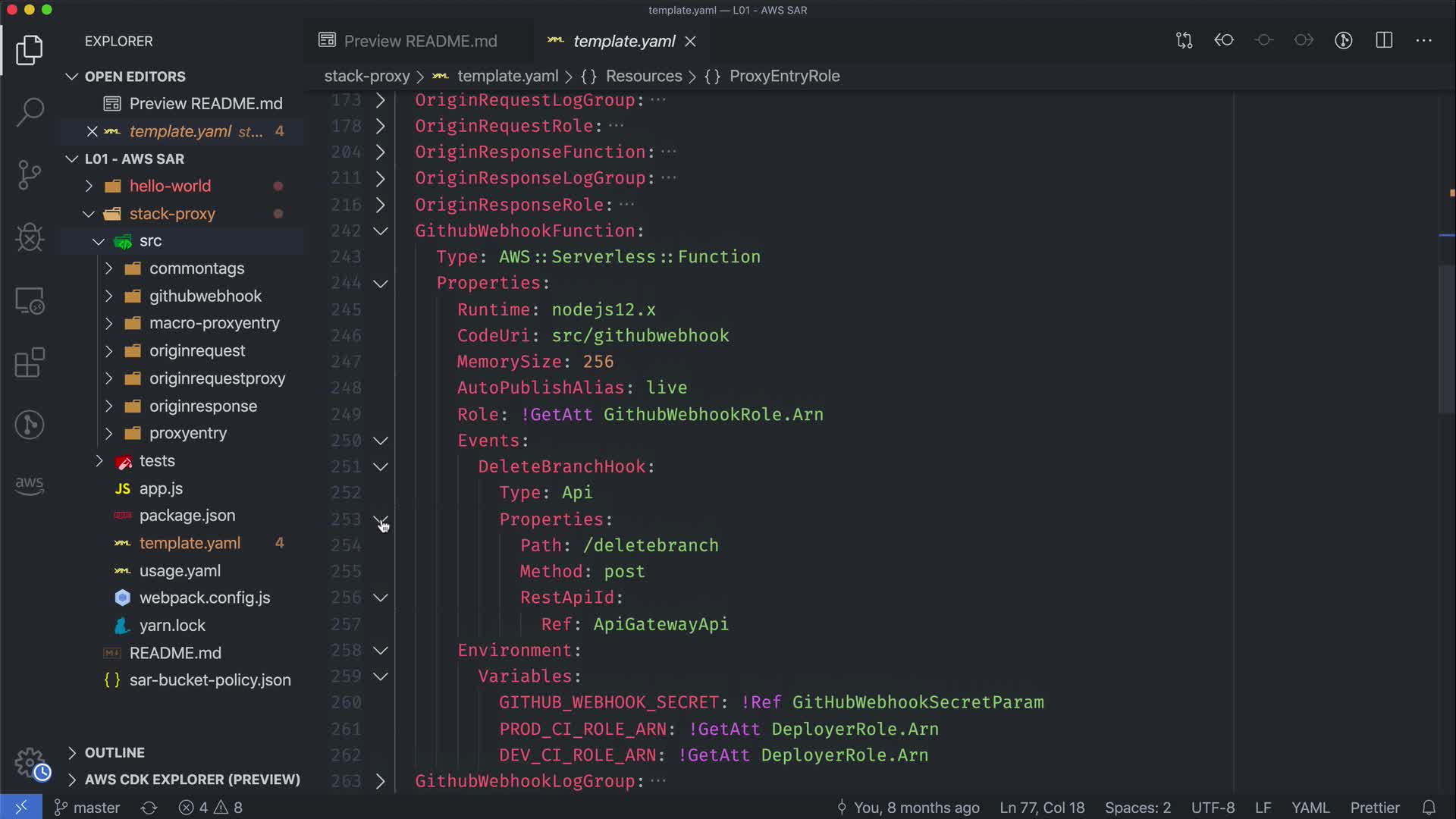The width and height of the screenshot is (1456, 819).
Task: Click ProxyEntryRole in the breadcrumb
Action: [784, 76]
